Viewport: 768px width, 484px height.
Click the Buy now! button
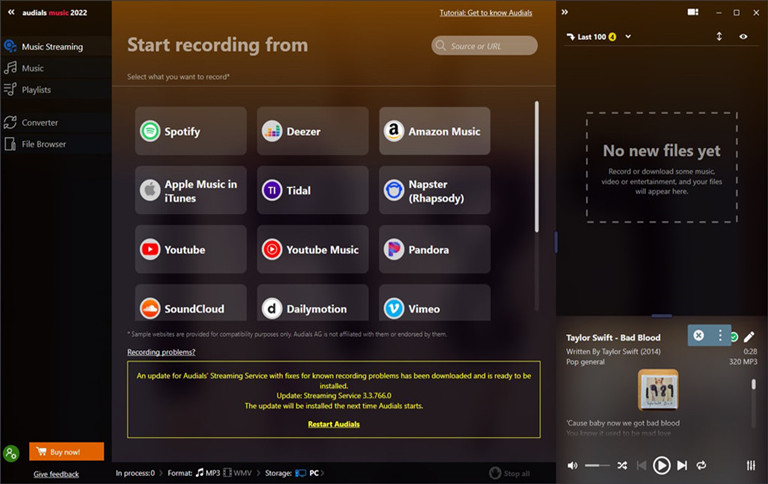67,452
